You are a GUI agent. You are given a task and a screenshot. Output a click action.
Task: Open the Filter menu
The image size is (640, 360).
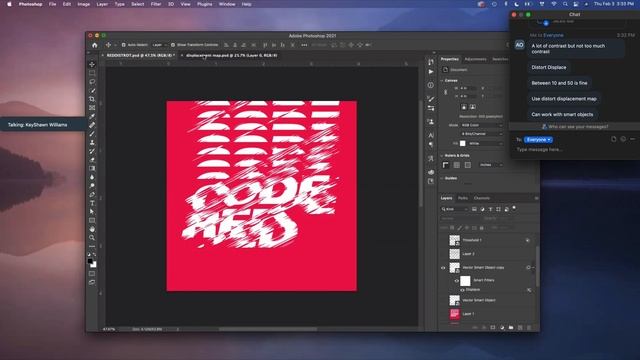[x=156, y=4]
